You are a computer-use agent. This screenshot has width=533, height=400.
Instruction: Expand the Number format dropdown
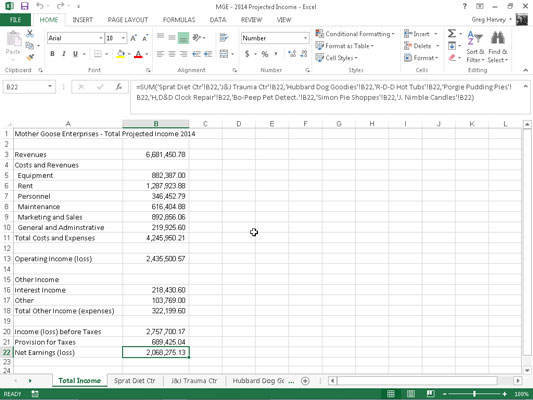(305, 38)
